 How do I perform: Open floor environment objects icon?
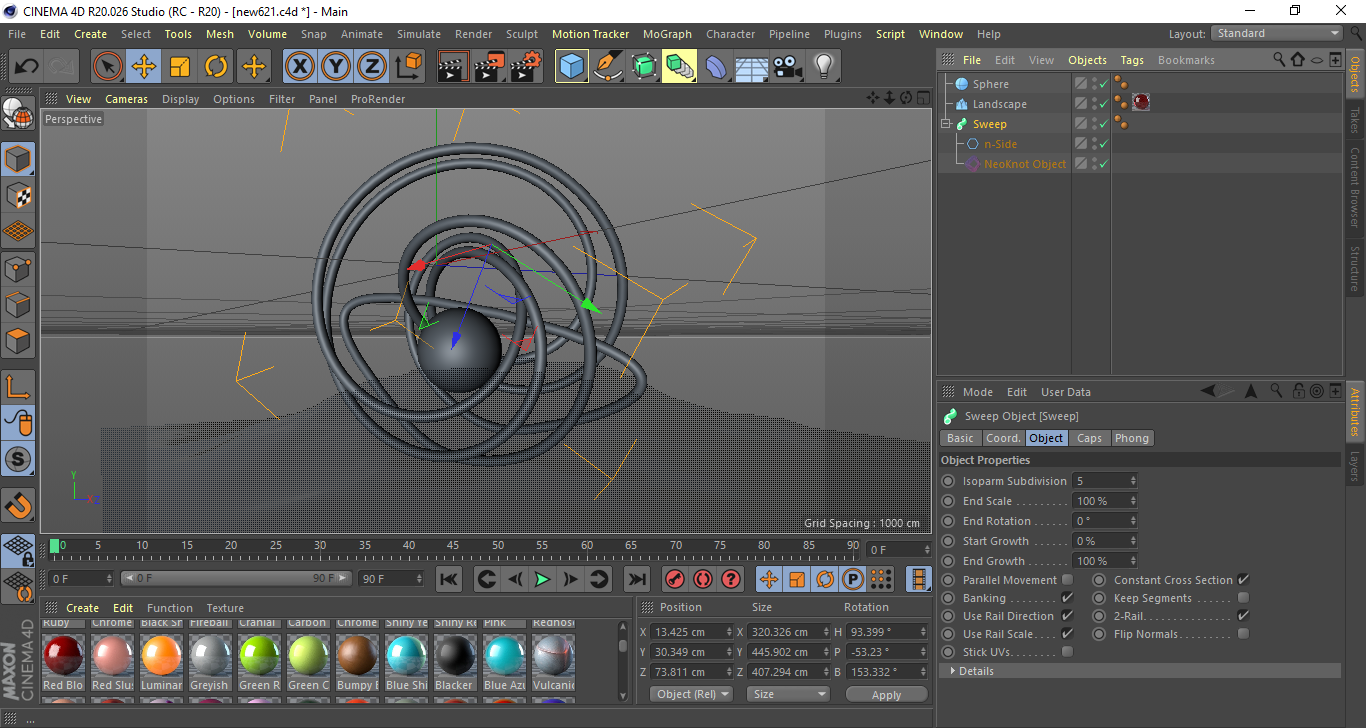[x=752, y=67]
